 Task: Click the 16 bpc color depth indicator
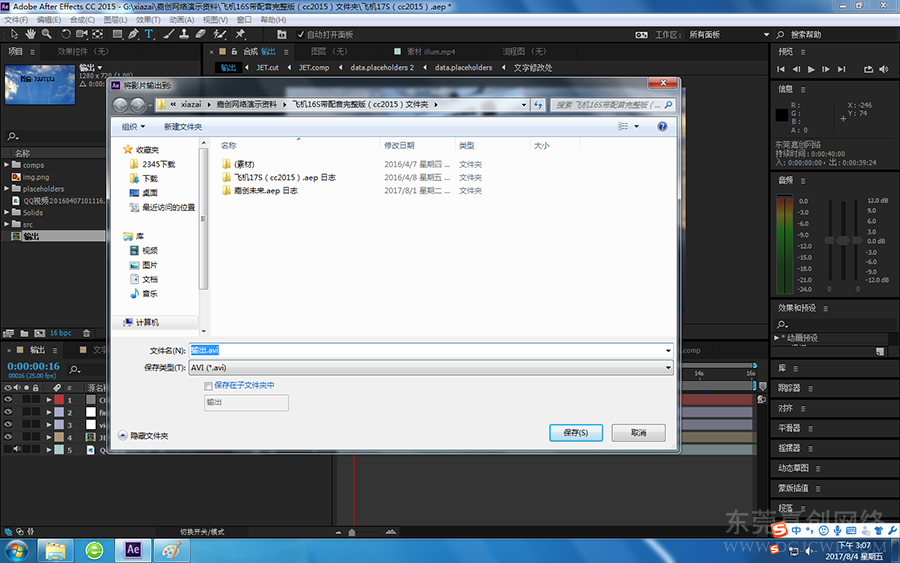click(x=60, y=333)
